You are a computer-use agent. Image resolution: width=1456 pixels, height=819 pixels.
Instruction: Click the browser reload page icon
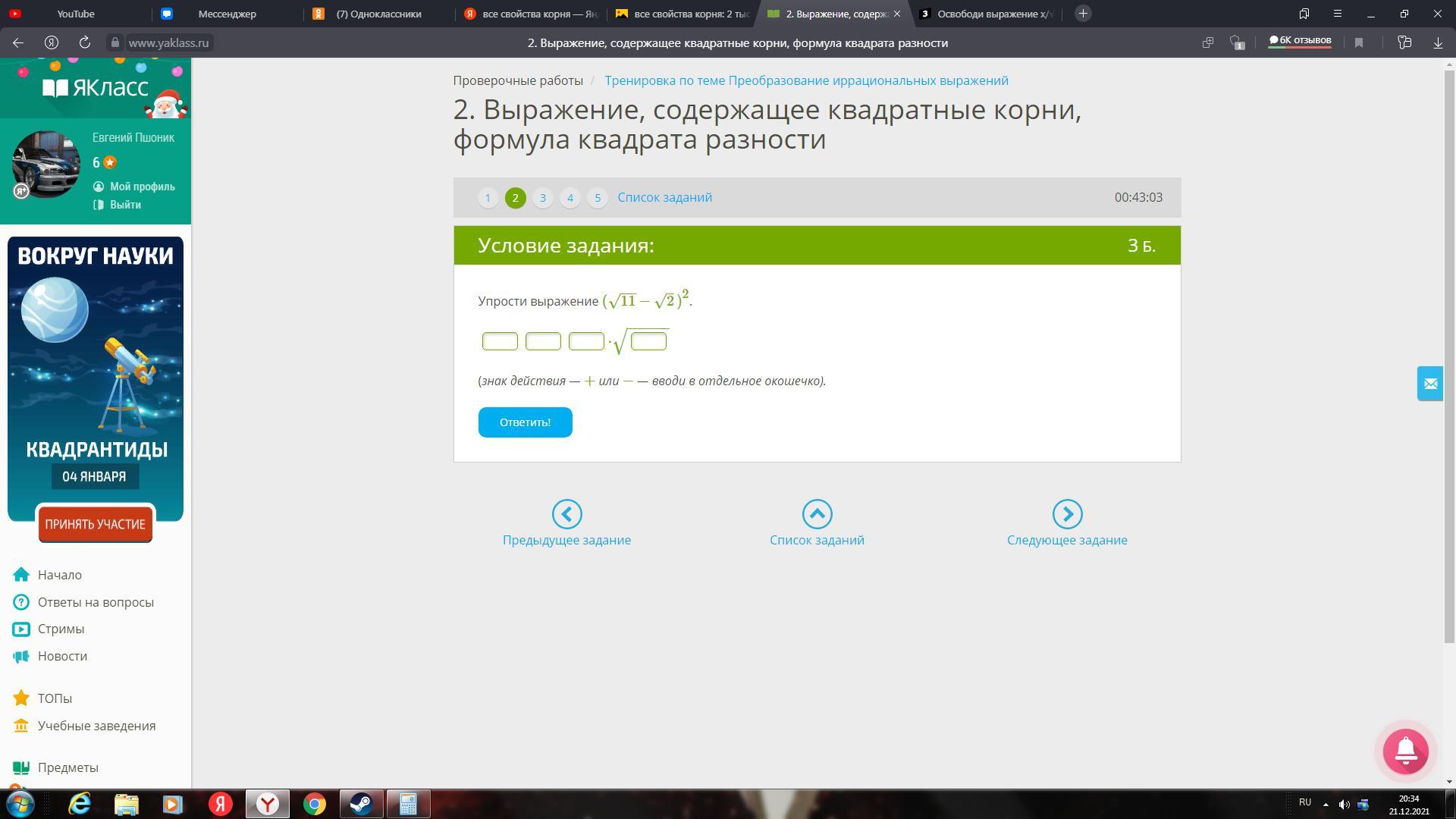coord(85,43)
